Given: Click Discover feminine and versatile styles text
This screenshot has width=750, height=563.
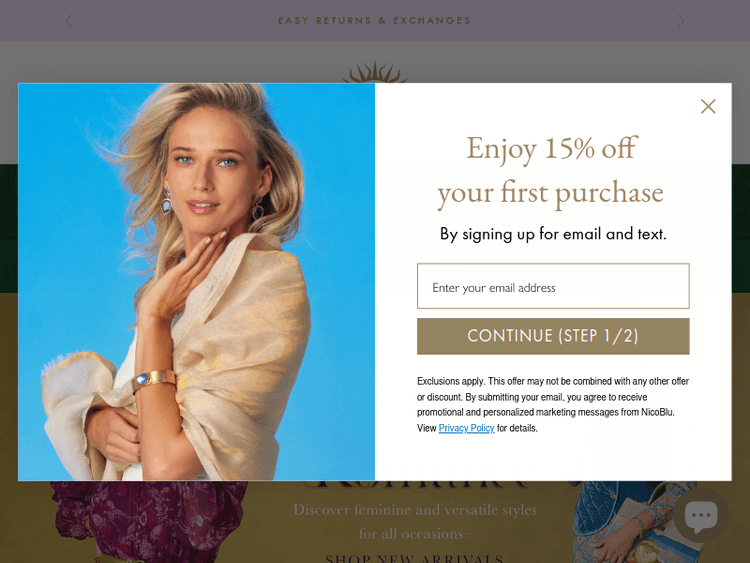Looking at the screenshot, I should (x=415, y=510).
